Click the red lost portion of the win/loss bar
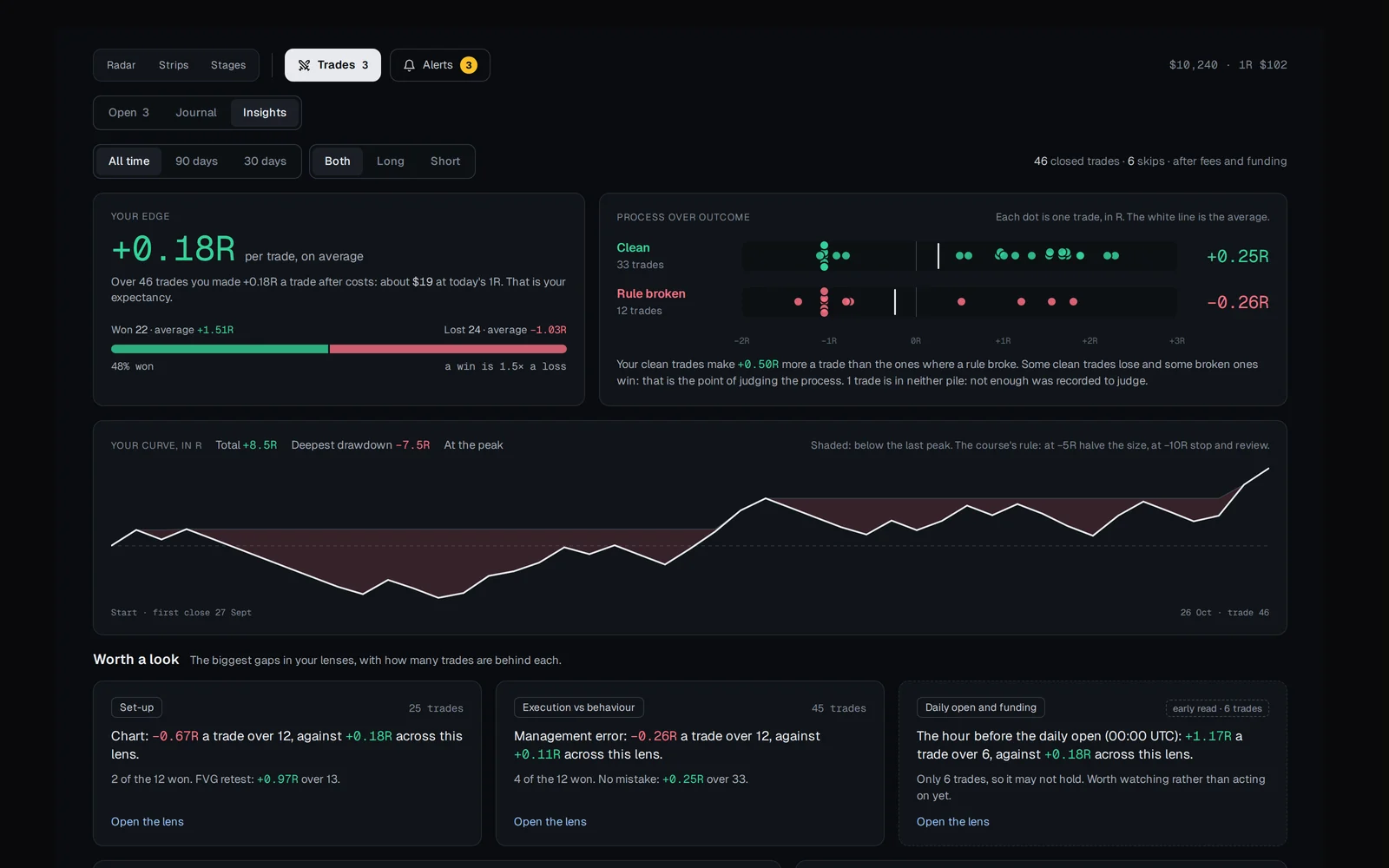This screenshot has height=868, width=1389. (x=448, y=349)
